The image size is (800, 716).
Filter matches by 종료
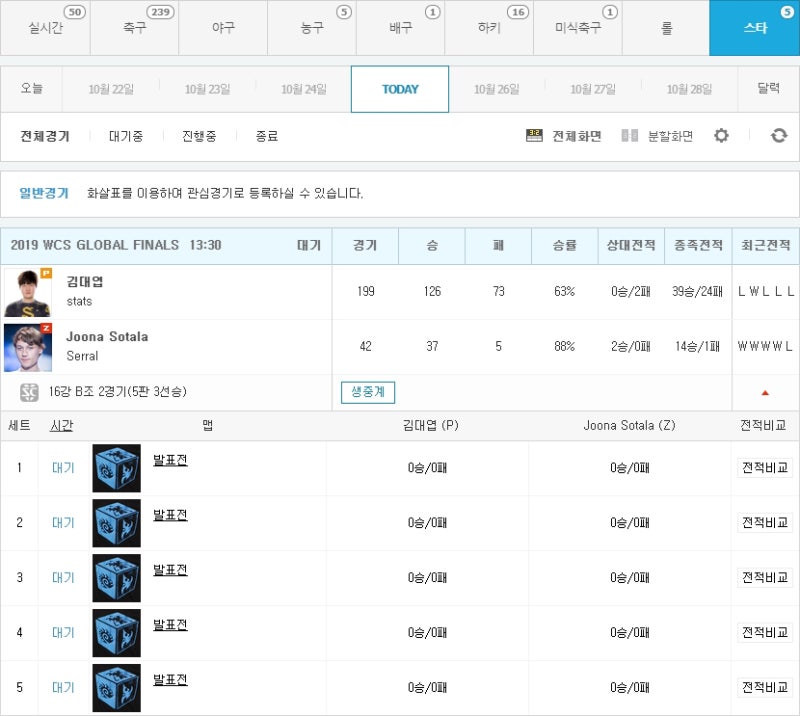click(x=267, y=136)
